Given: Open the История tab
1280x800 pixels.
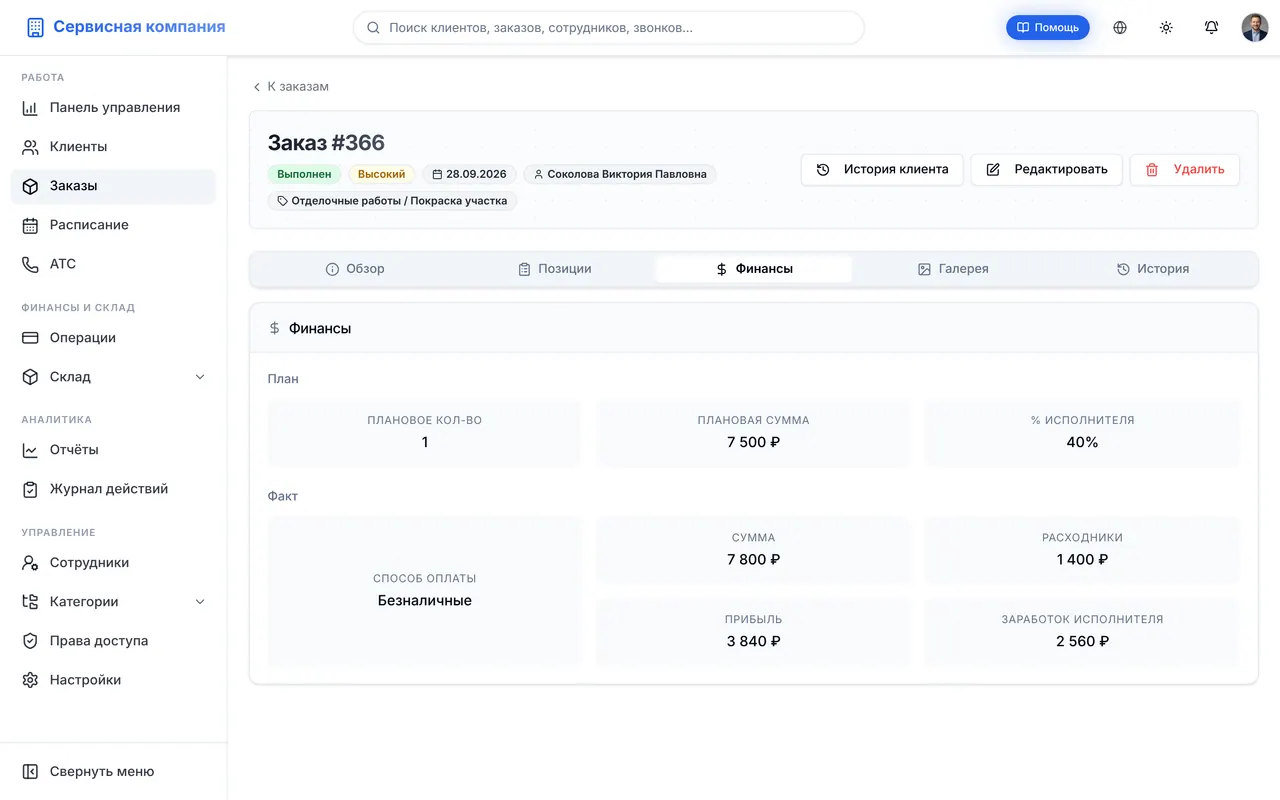Looking at the screenshot, I should pyautogui.click(x=1153, y=269).
